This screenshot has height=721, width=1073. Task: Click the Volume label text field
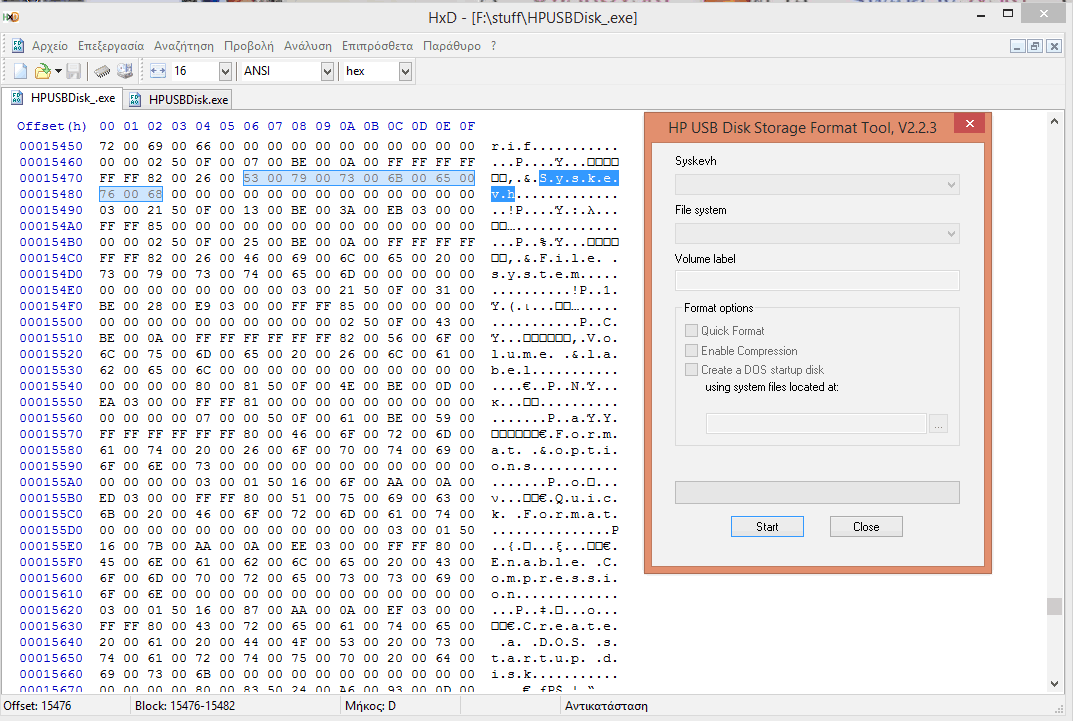point(817,280)
